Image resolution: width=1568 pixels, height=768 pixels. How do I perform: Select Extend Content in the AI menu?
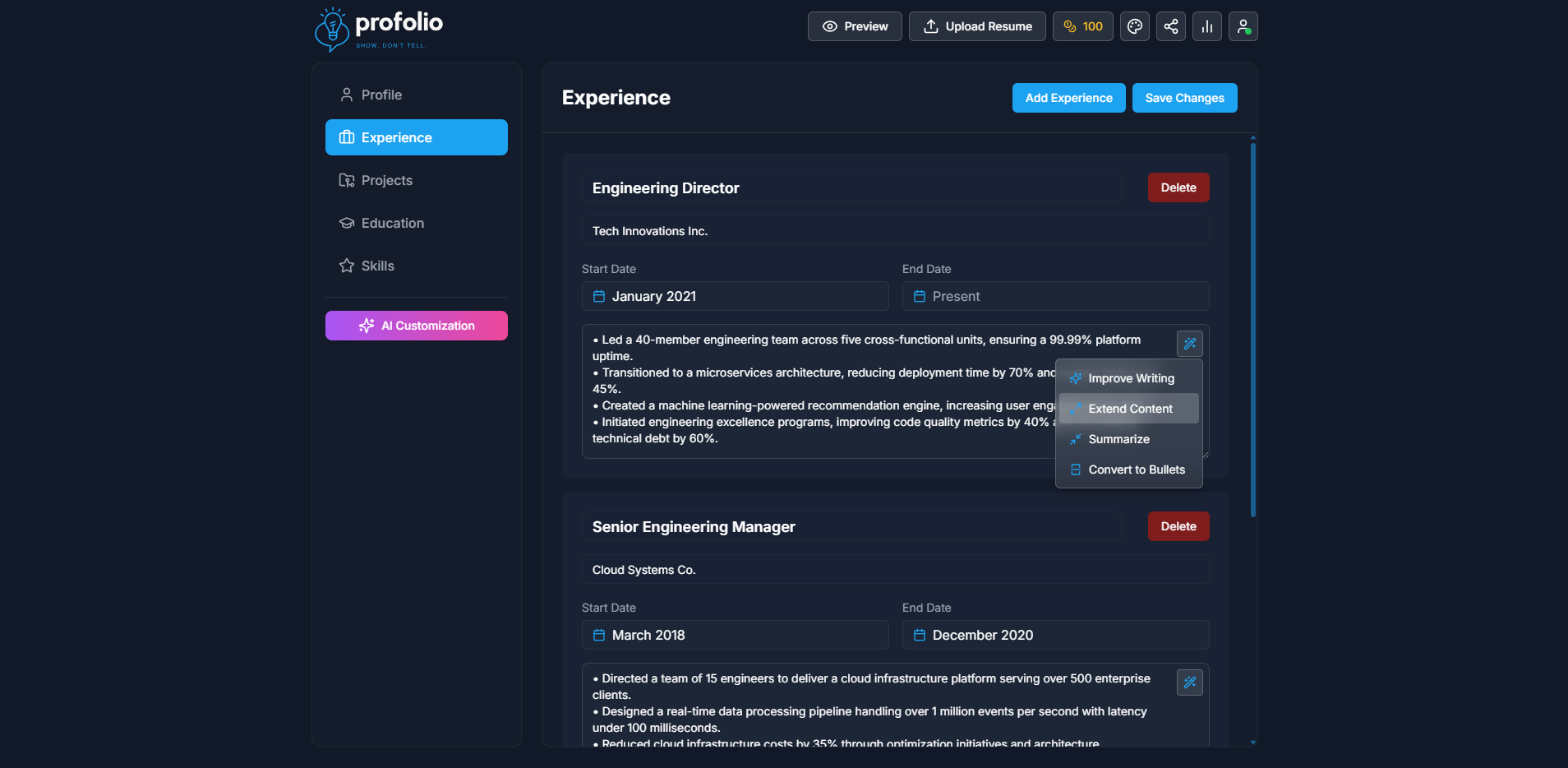pos(1129,409)
